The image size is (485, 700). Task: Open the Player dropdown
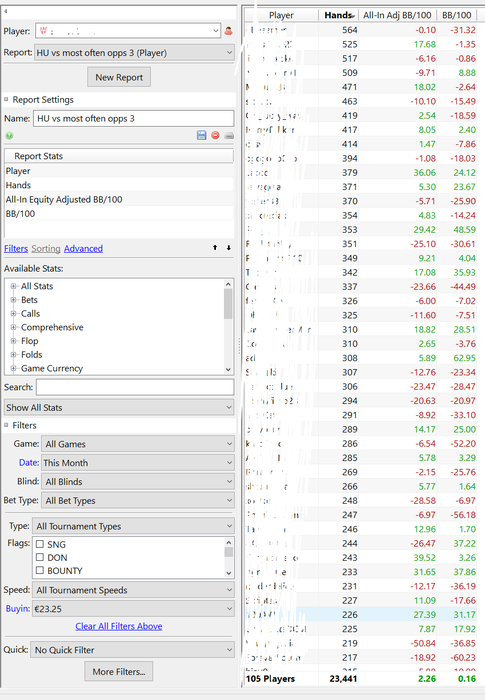[128, 31]
